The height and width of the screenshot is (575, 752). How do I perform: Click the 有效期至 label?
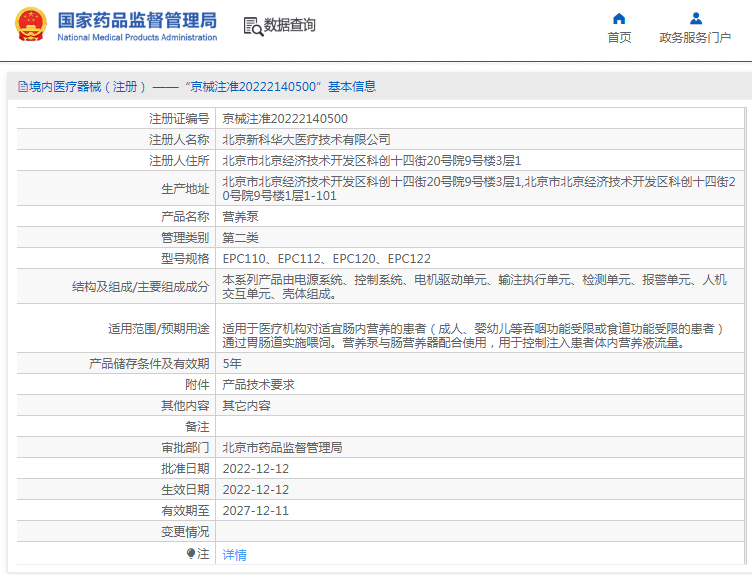185,511
